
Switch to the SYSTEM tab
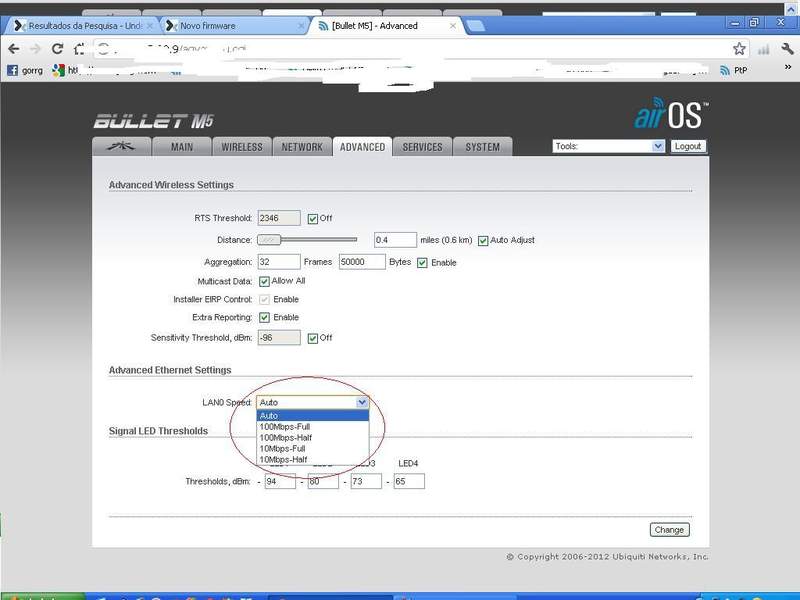point(483,147)
